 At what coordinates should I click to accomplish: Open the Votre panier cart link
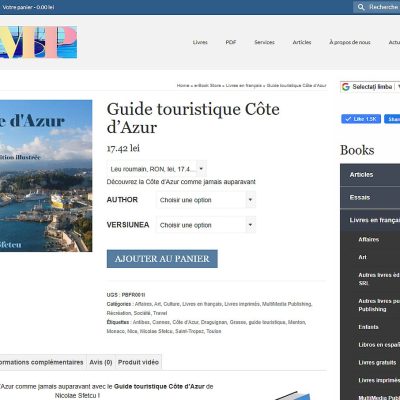pos(28,7)
